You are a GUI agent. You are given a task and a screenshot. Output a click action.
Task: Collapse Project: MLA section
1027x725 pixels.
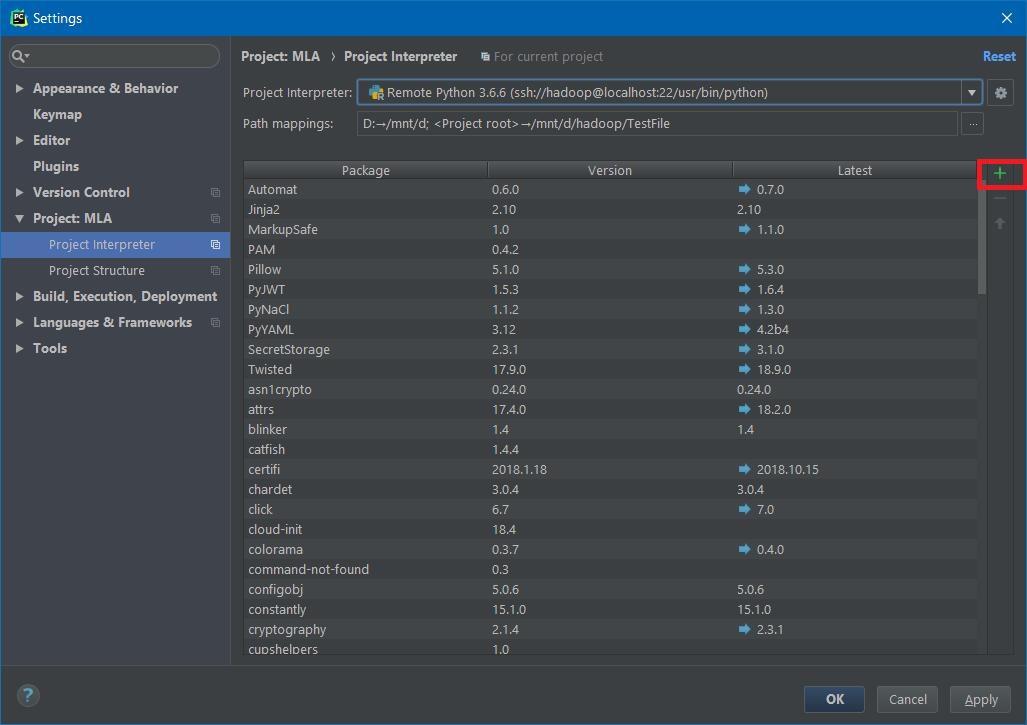click(x=19, y=218)
